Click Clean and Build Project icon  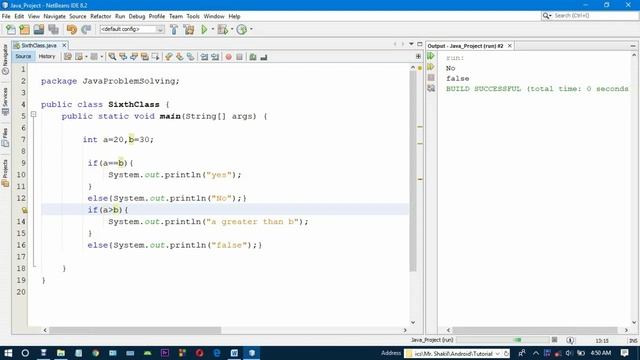click(189, 29)
